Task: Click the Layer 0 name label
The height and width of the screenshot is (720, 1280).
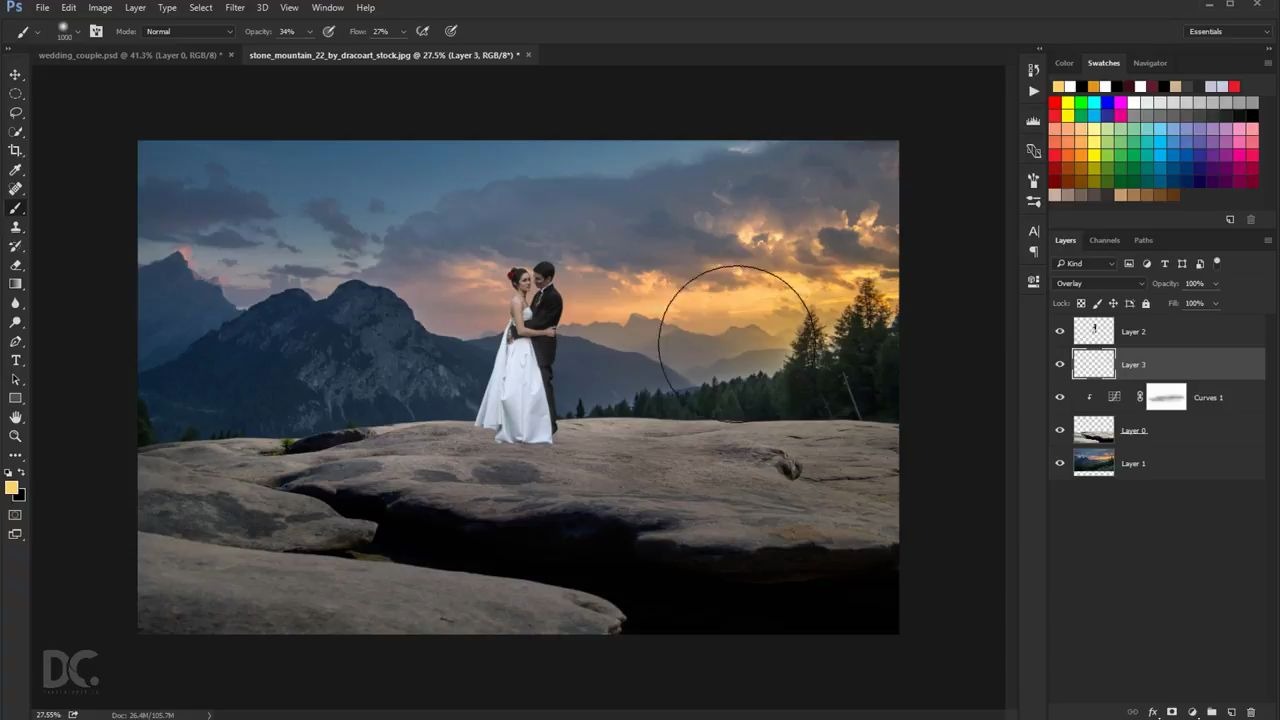Action: coord(1133,430)
